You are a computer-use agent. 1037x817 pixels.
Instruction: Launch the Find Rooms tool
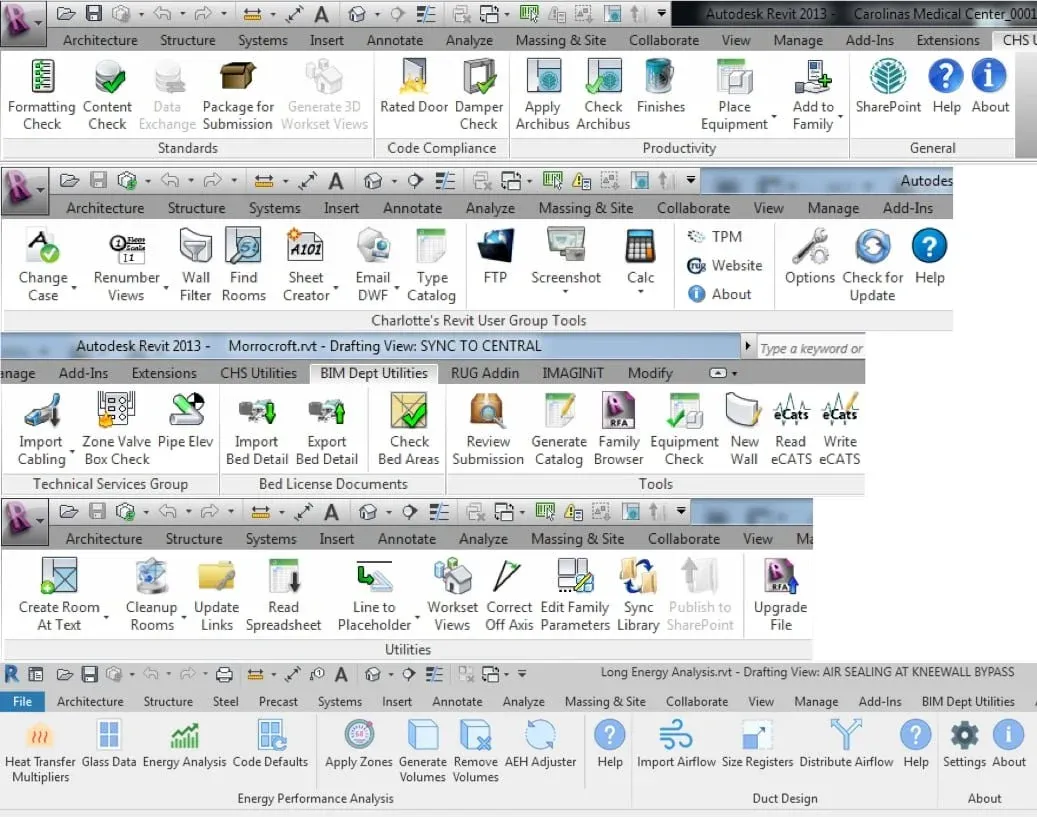[243, 265]
